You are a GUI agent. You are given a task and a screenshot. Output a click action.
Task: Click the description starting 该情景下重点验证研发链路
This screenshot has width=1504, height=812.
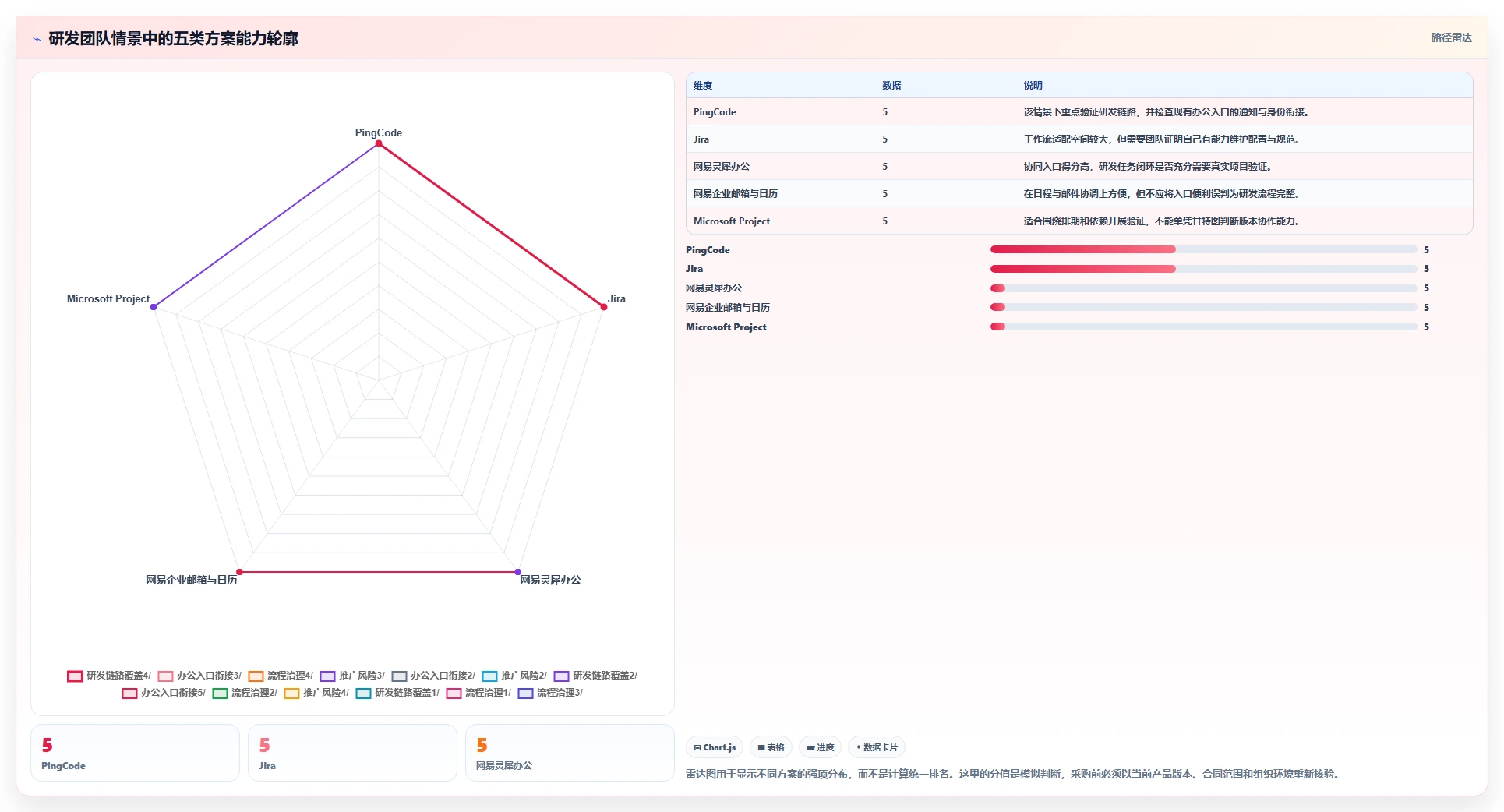coord(1168,112)
